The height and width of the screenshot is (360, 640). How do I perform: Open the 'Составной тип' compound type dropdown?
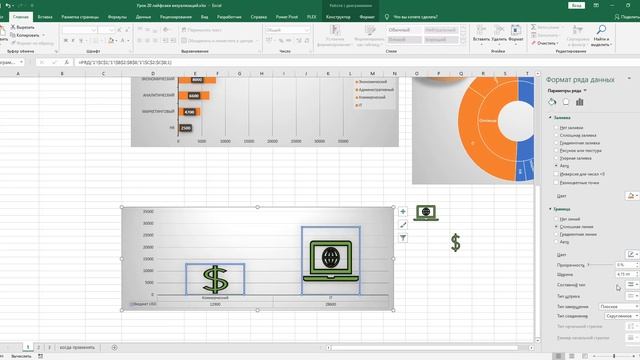pos(632,284)
